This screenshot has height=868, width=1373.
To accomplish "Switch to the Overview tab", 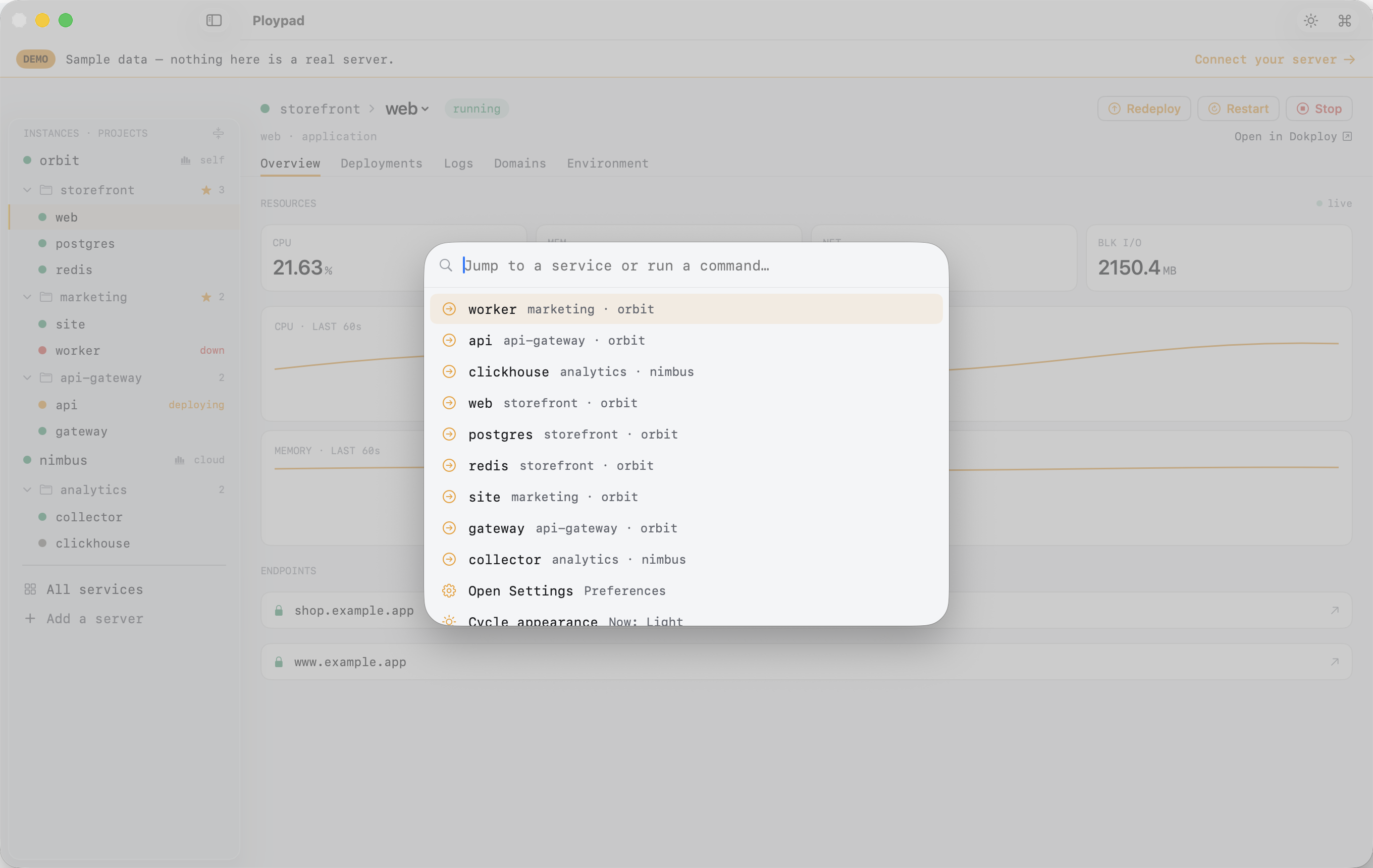I will pyautogui.click(x=290, y=164).
